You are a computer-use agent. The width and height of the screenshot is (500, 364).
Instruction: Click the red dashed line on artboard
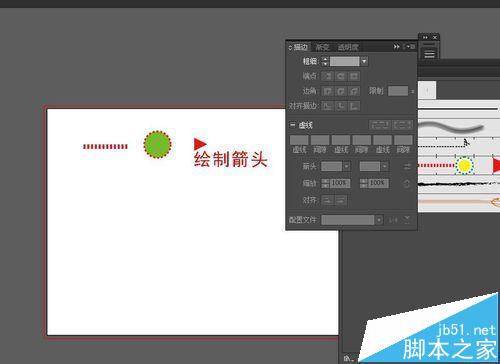click(105, 147)
